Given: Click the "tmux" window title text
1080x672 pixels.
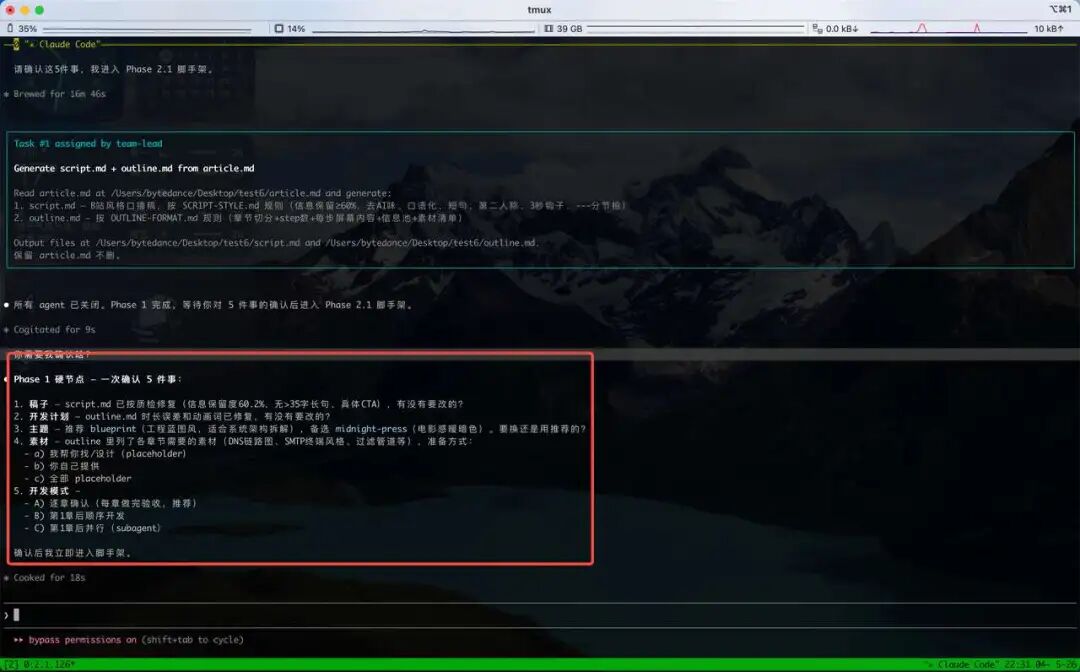Looking at the screenshot, I should point(539,10).
